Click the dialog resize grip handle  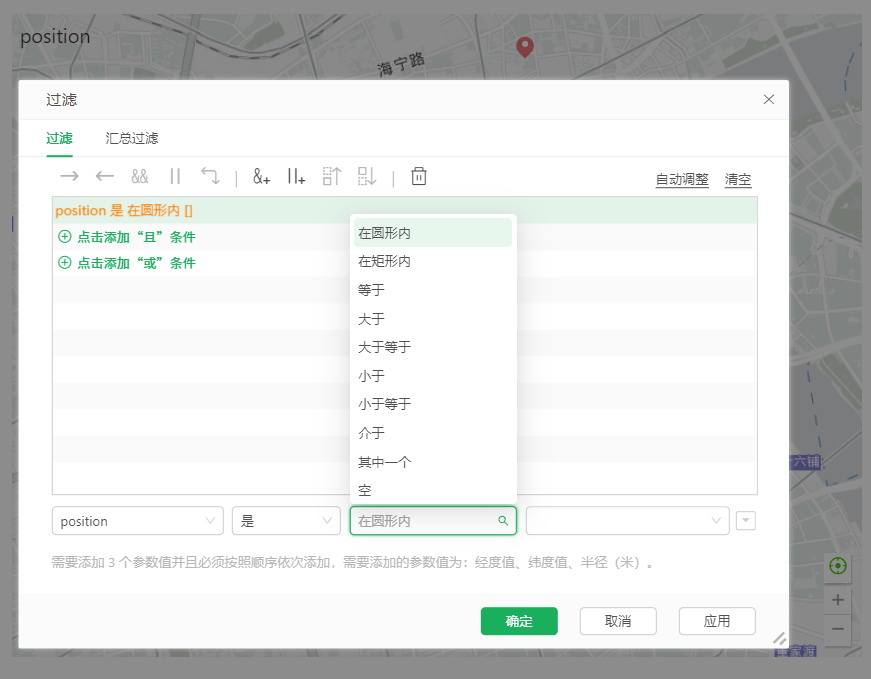point(779,638)
